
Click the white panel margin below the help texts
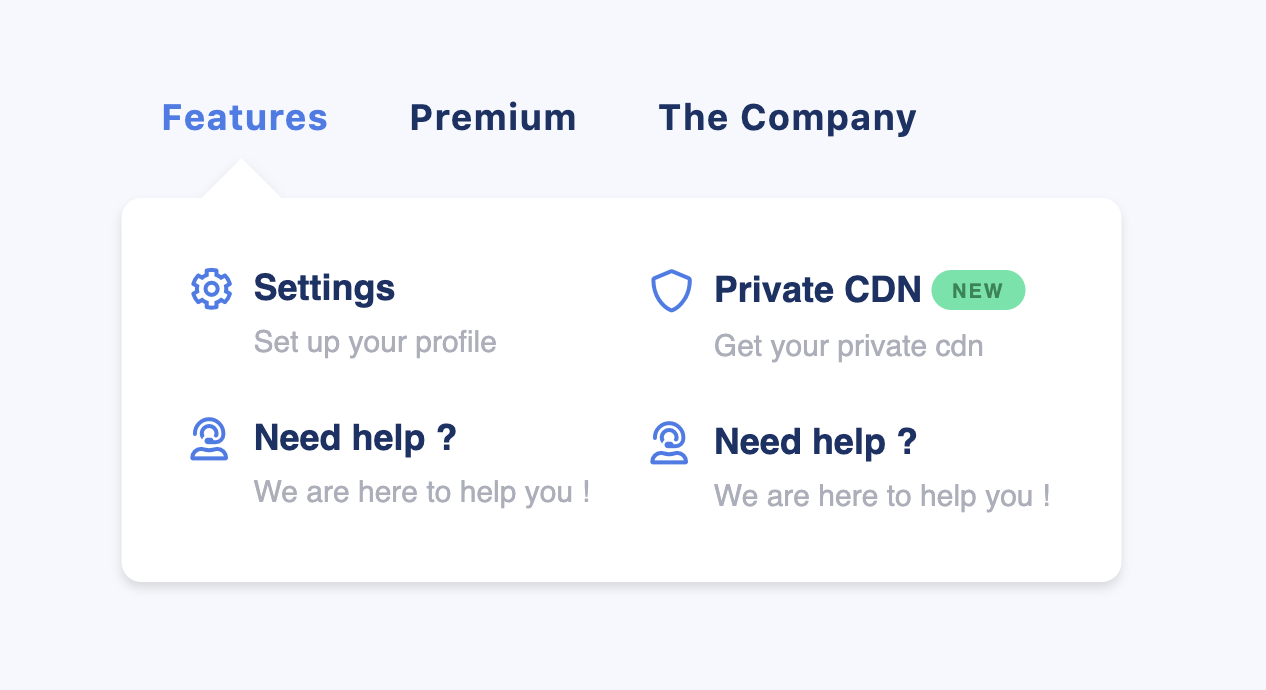pos(621,548)
